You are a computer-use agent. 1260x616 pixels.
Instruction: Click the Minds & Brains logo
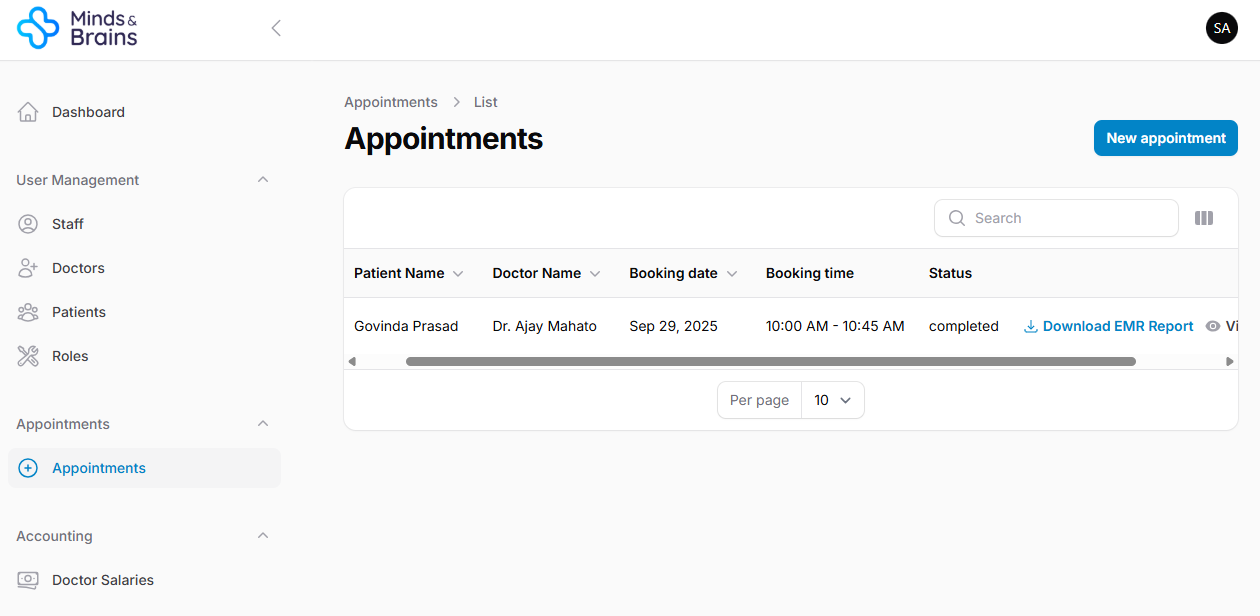77,28
